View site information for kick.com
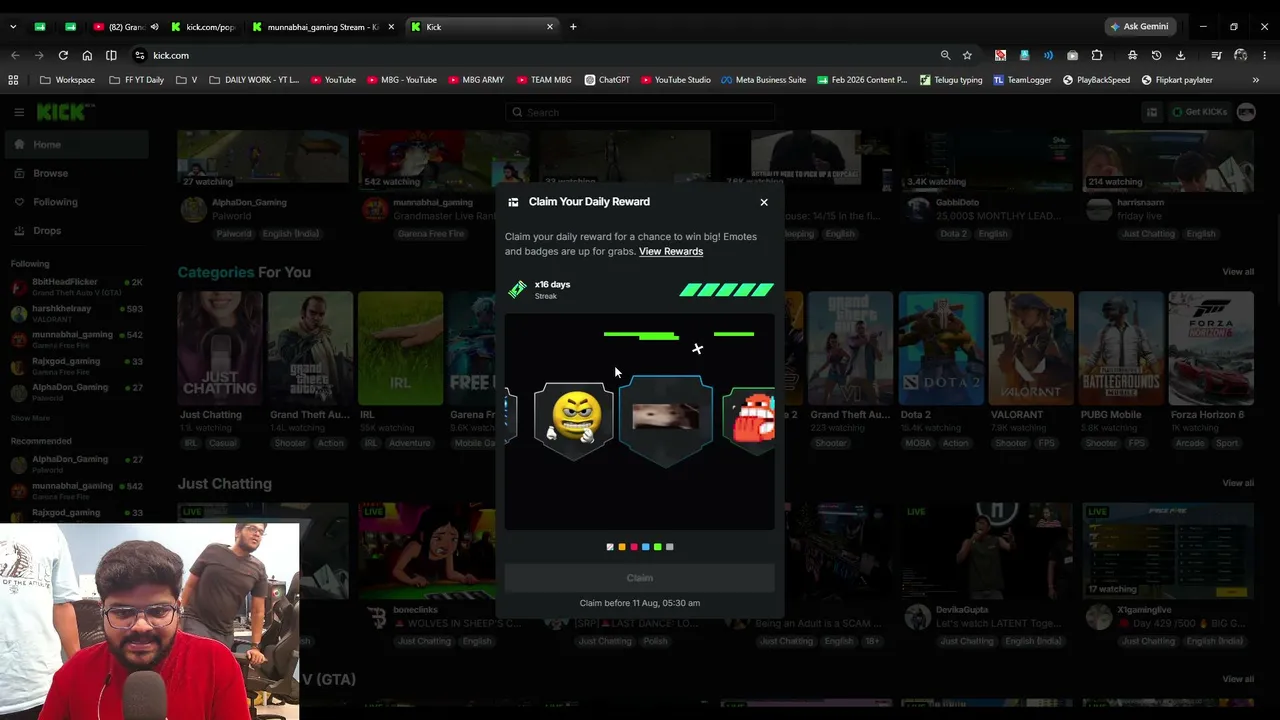 pos(140,55)
